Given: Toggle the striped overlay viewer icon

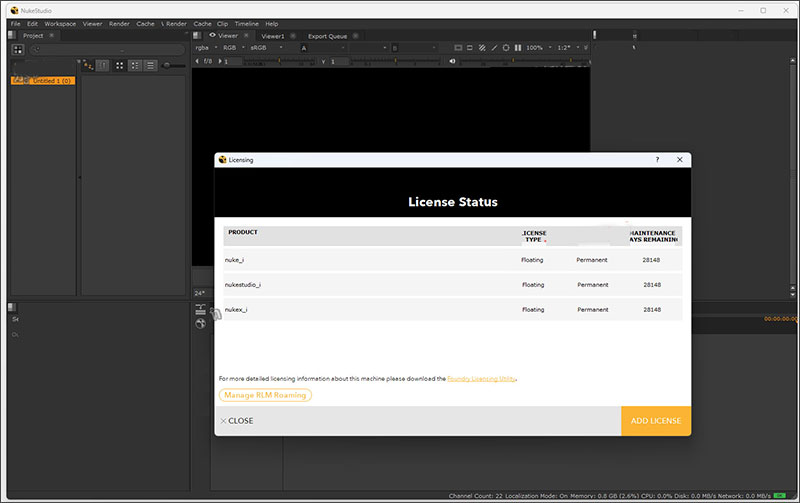Looking at the screenshot, I should coord(482,47).
